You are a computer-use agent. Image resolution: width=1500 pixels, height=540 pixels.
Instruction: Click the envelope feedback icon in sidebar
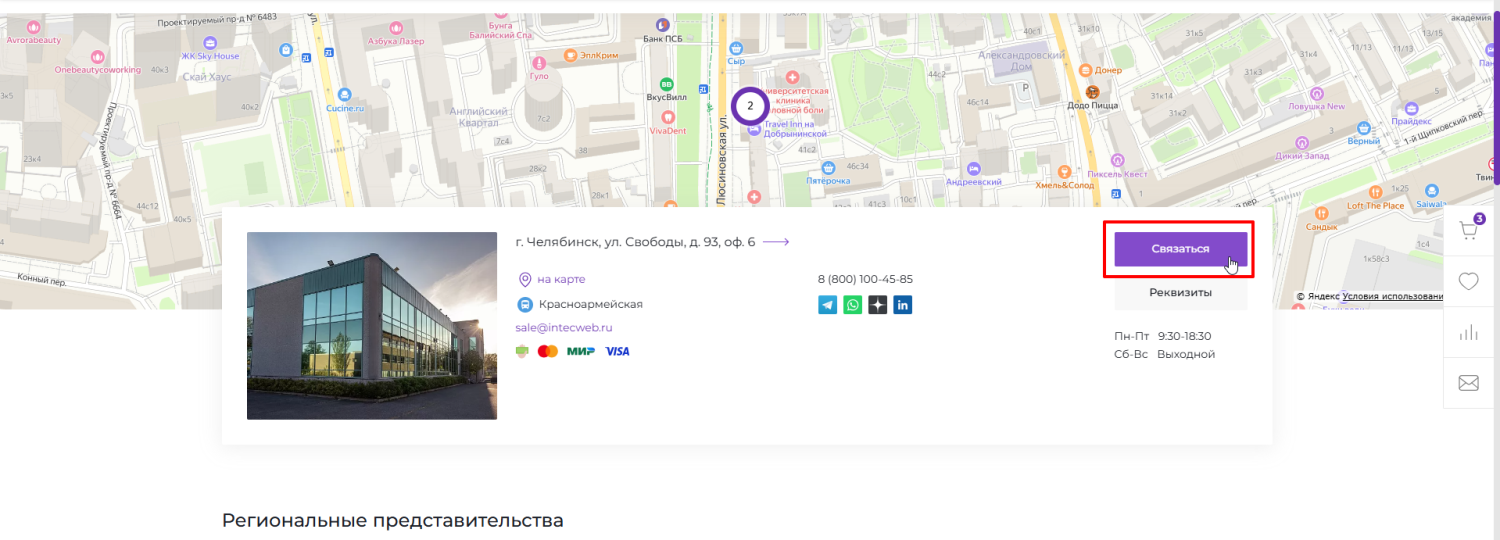1468,383
